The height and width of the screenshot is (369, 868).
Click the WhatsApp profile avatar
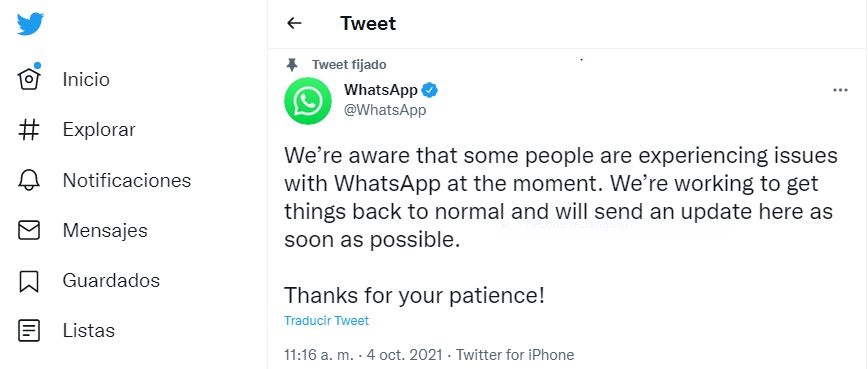[308, 101]
